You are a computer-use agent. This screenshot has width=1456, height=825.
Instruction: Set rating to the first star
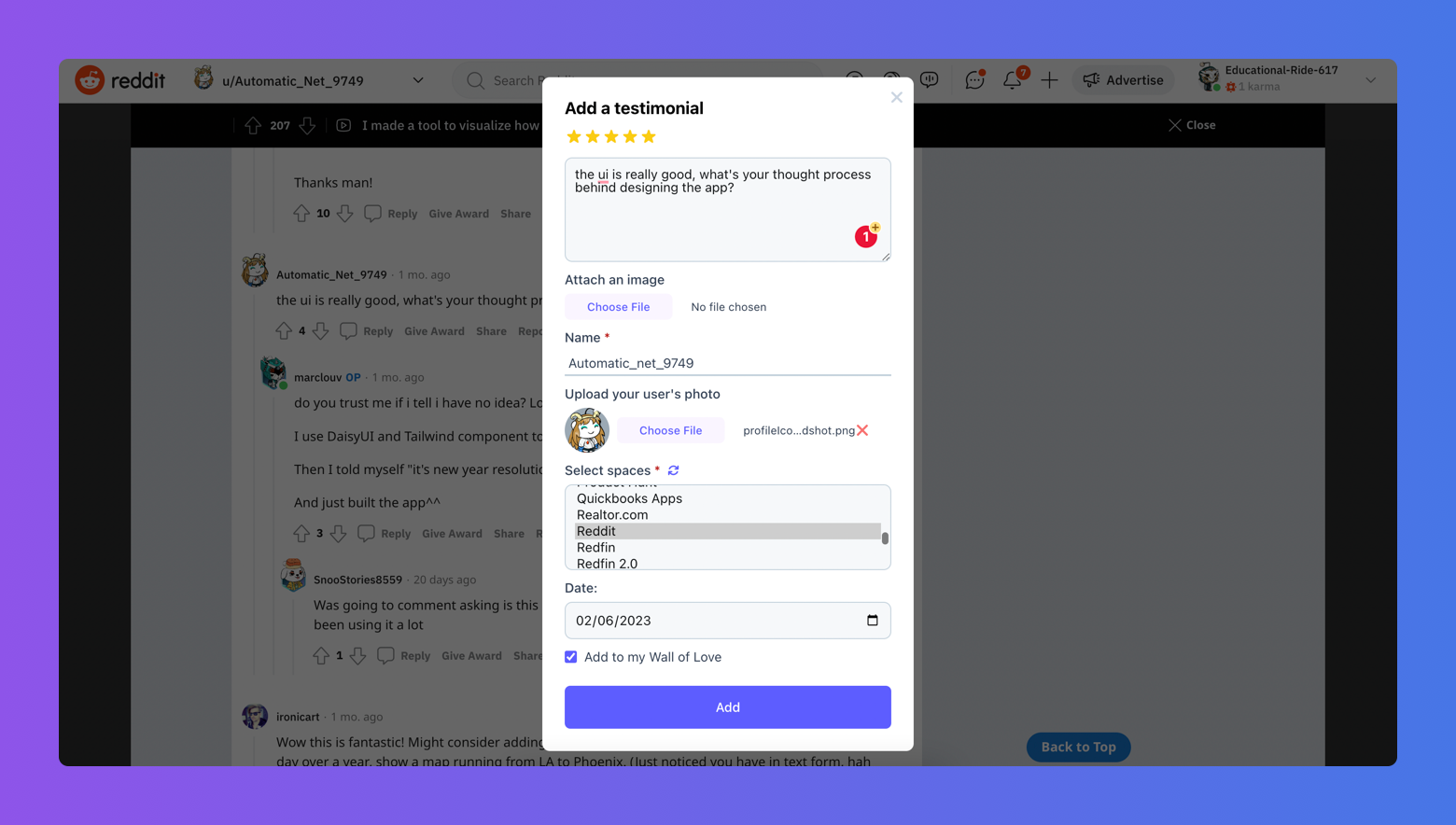point(574,137)
